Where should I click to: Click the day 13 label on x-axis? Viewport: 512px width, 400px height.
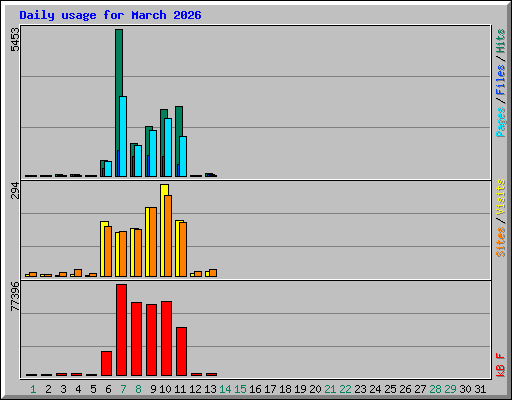point(210,389)
